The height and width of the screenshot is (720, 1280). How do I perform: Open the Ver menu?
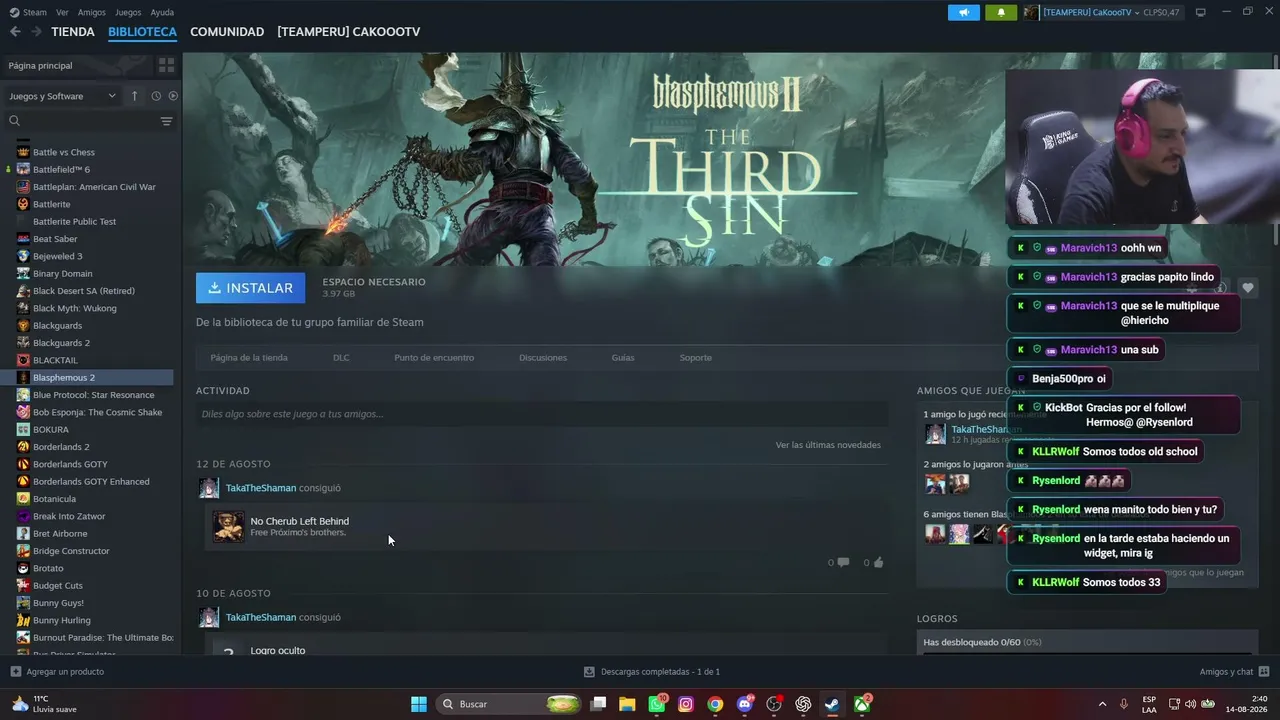tap(62, 12)
